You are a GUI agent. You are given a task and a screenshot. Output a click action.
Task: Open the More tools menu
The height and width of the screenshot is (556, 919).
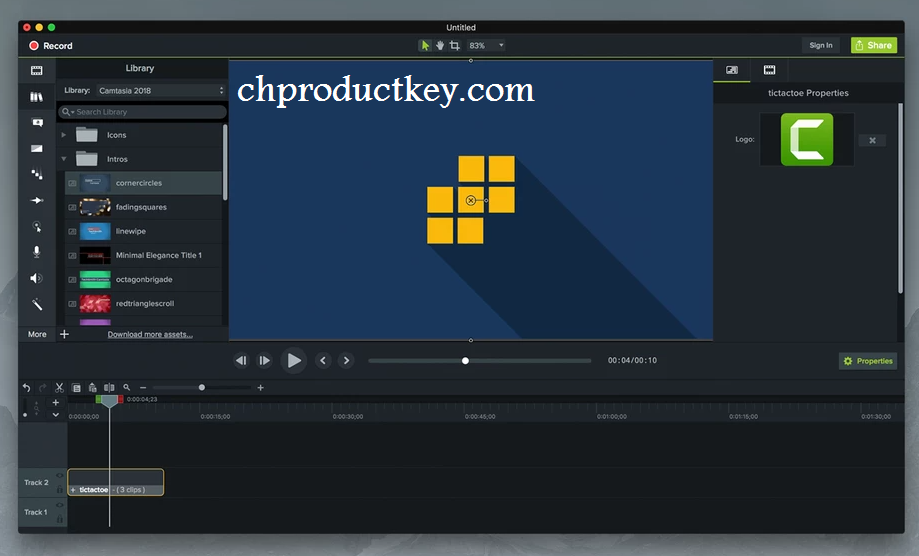click(37, 334)
